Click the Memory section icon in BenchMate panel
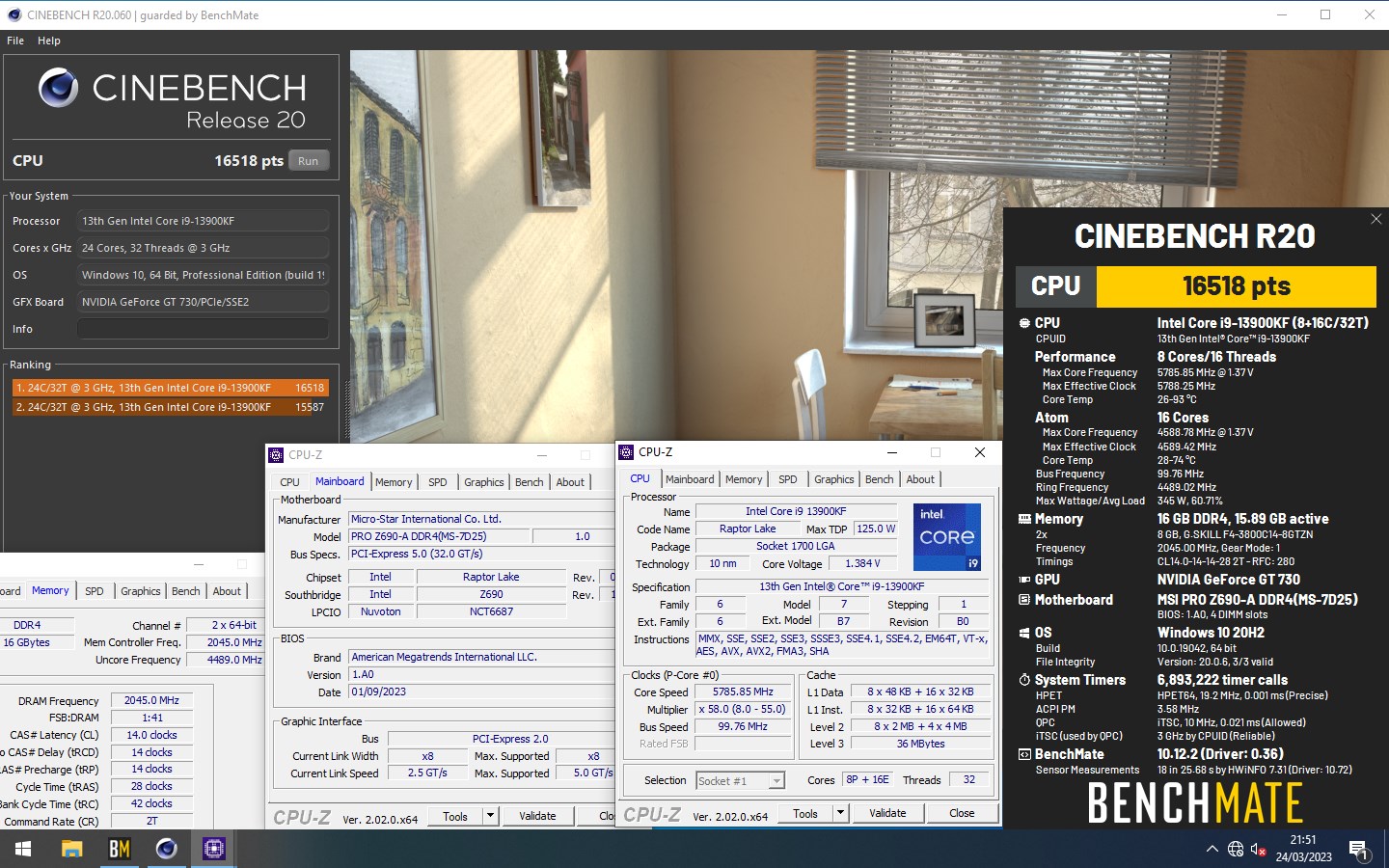The height and width of the screenshot is (868, 1389). click(x=1024, y=519)
